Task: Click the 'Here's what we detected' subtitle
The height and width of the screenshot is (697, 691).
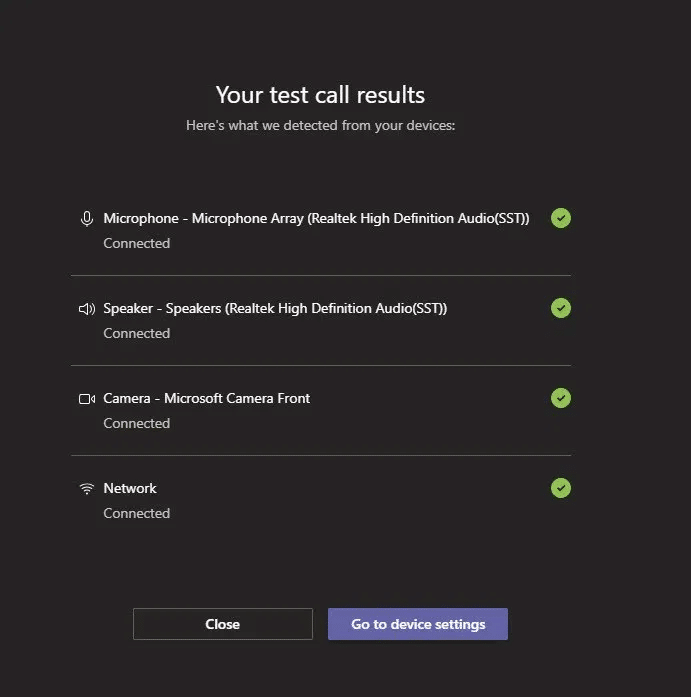Action: [x=320, y=126]
